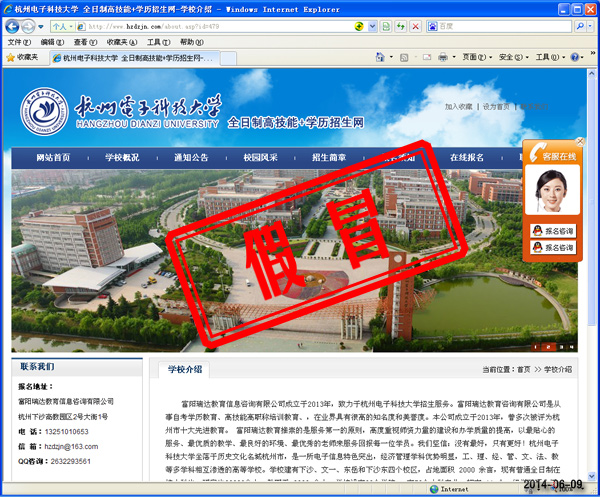The height and width of the screenshot is (497, 600).
Task: Click the magnifier search button
Action: (580, 26)
